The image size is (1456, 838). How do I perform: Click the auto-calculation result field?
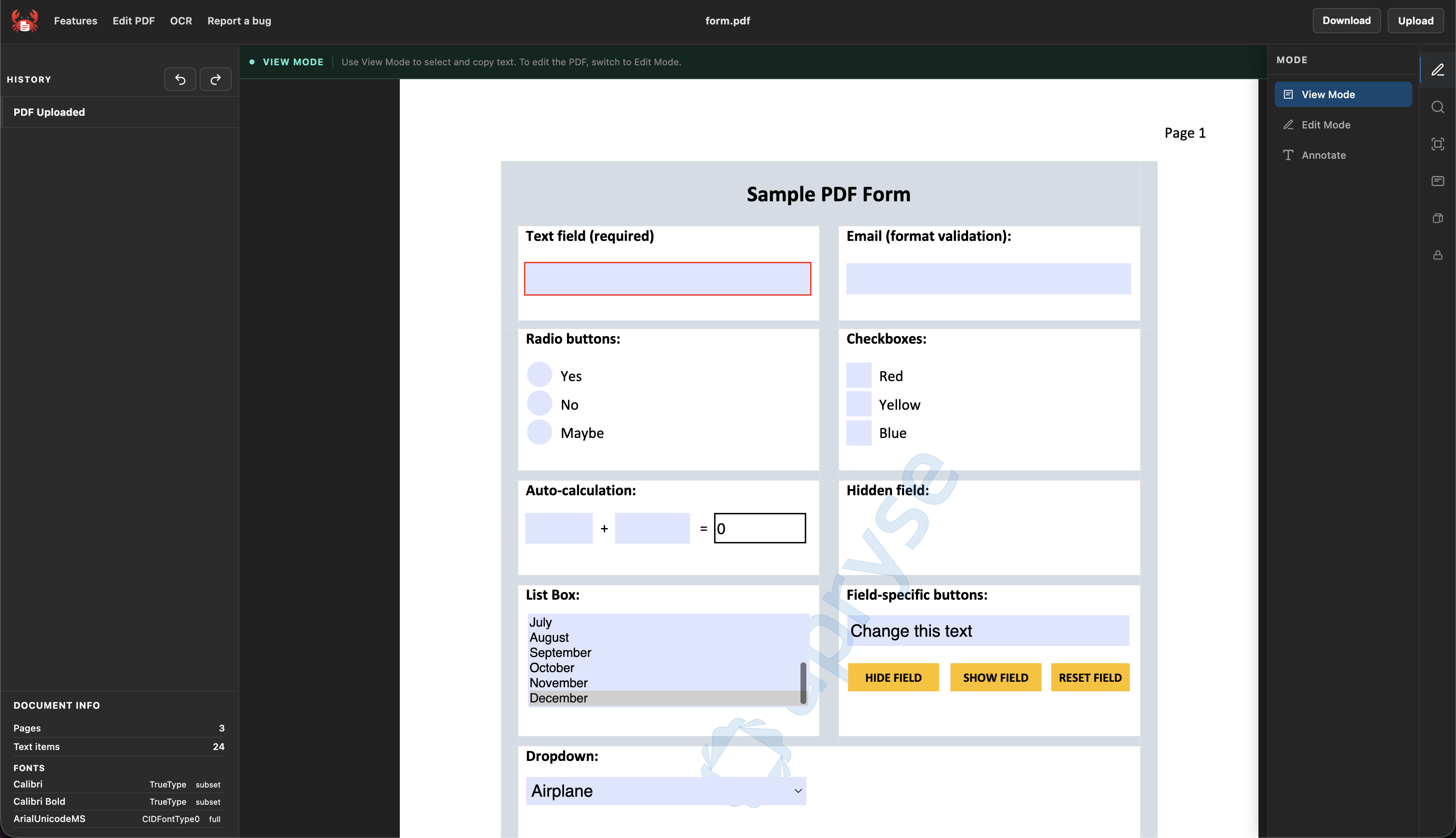(759, 528)
